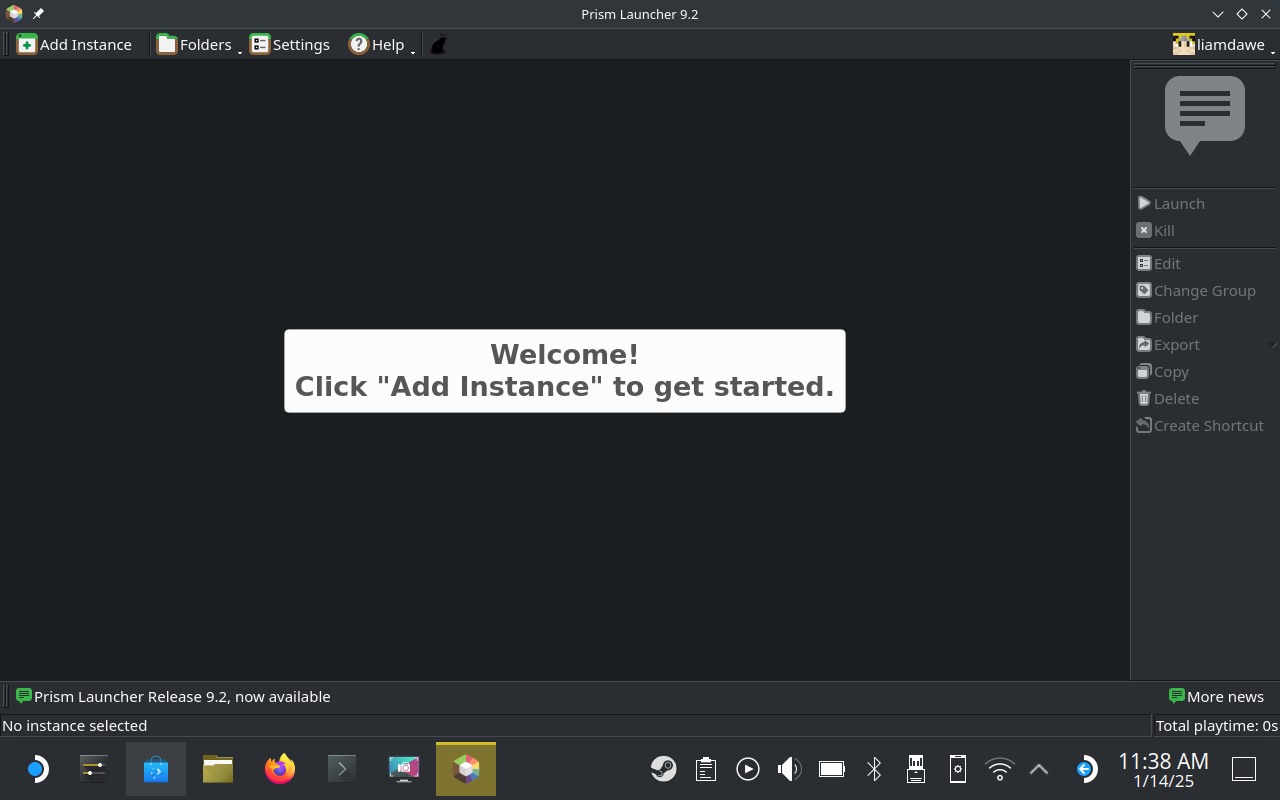Open Steam from the system tray

[663, 769]
